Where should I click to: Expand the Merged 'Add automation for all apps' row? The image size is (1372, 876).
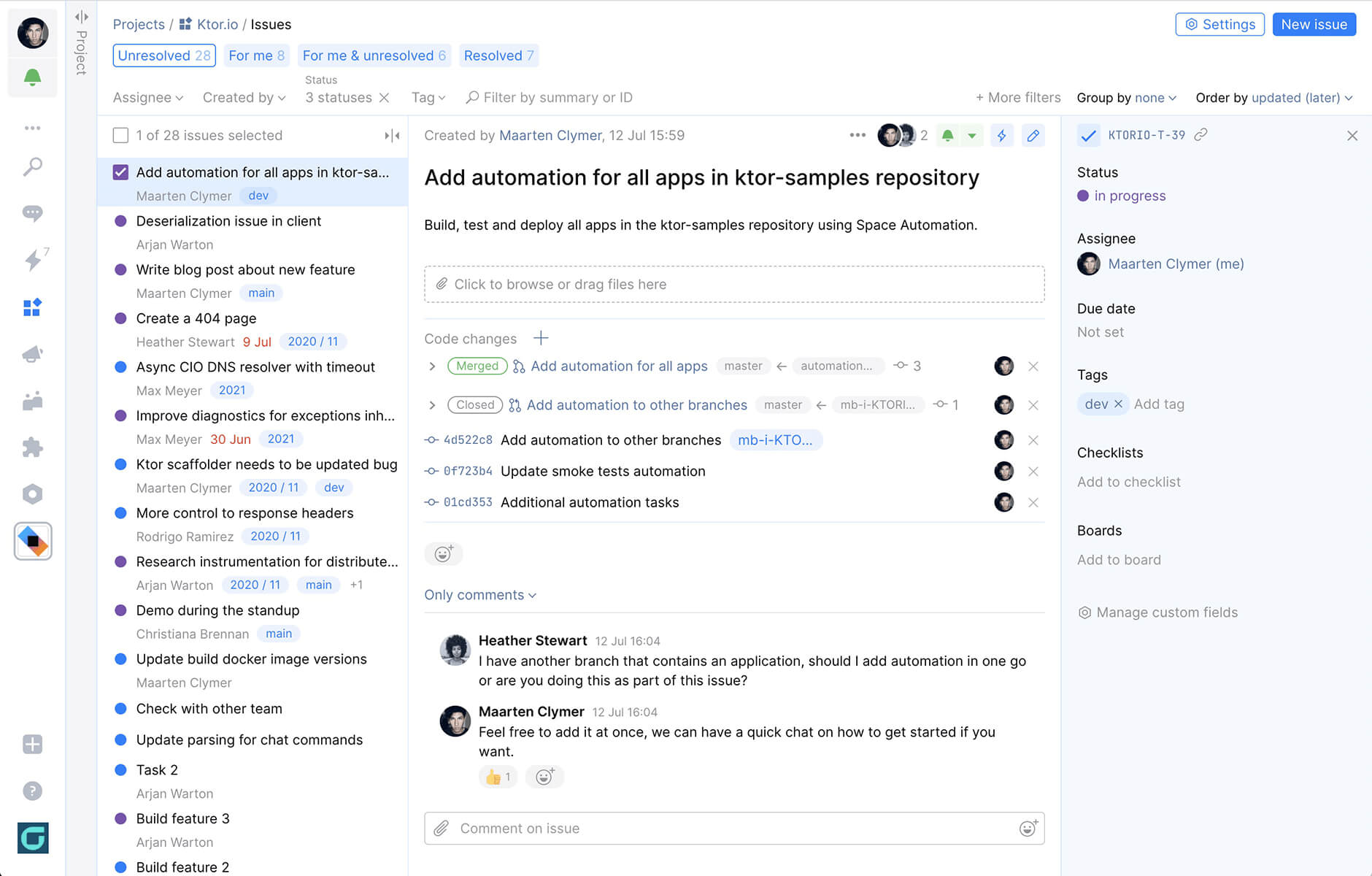[432, 366]
